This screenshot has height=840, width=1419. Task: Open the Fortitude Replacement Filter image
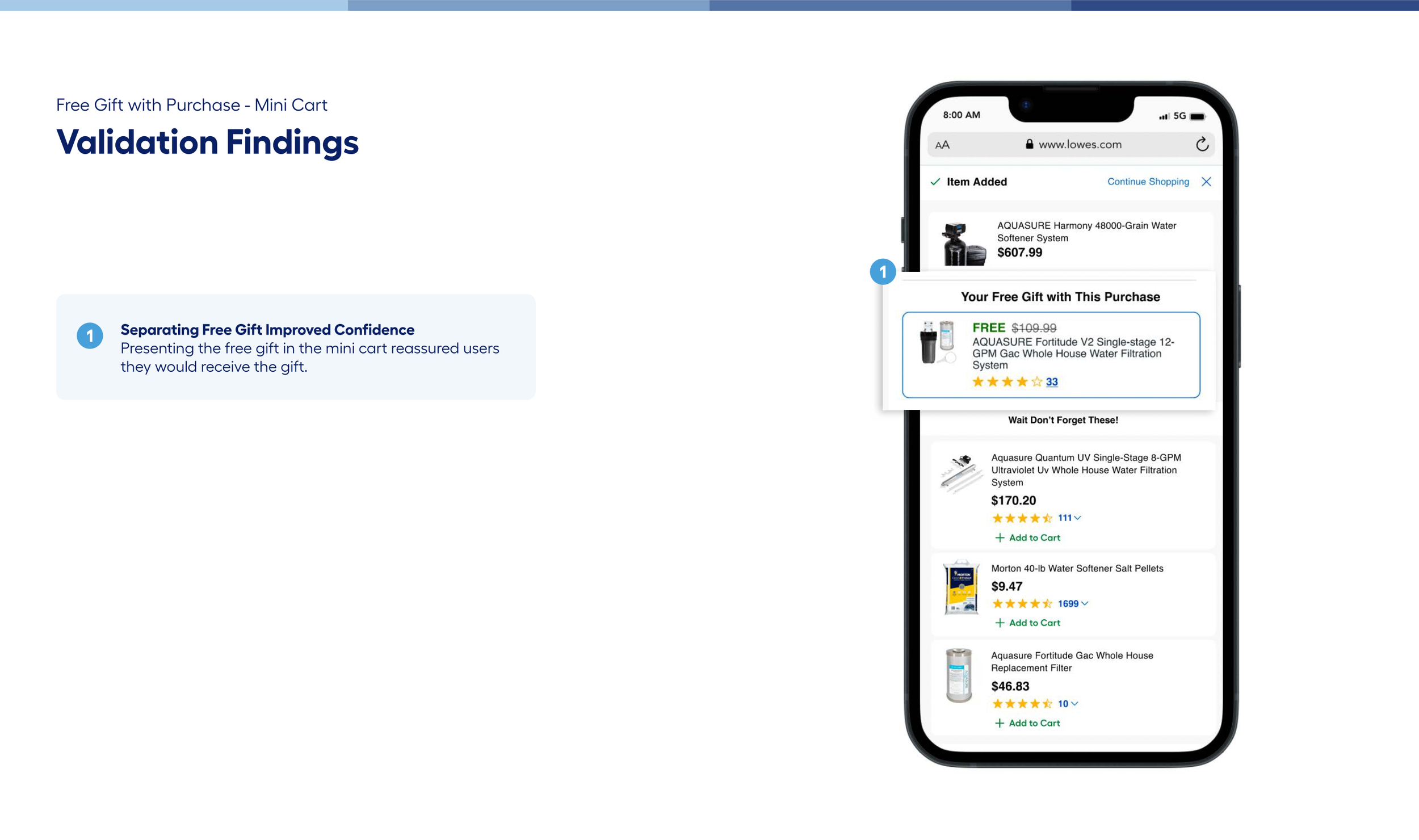point(959,675)
